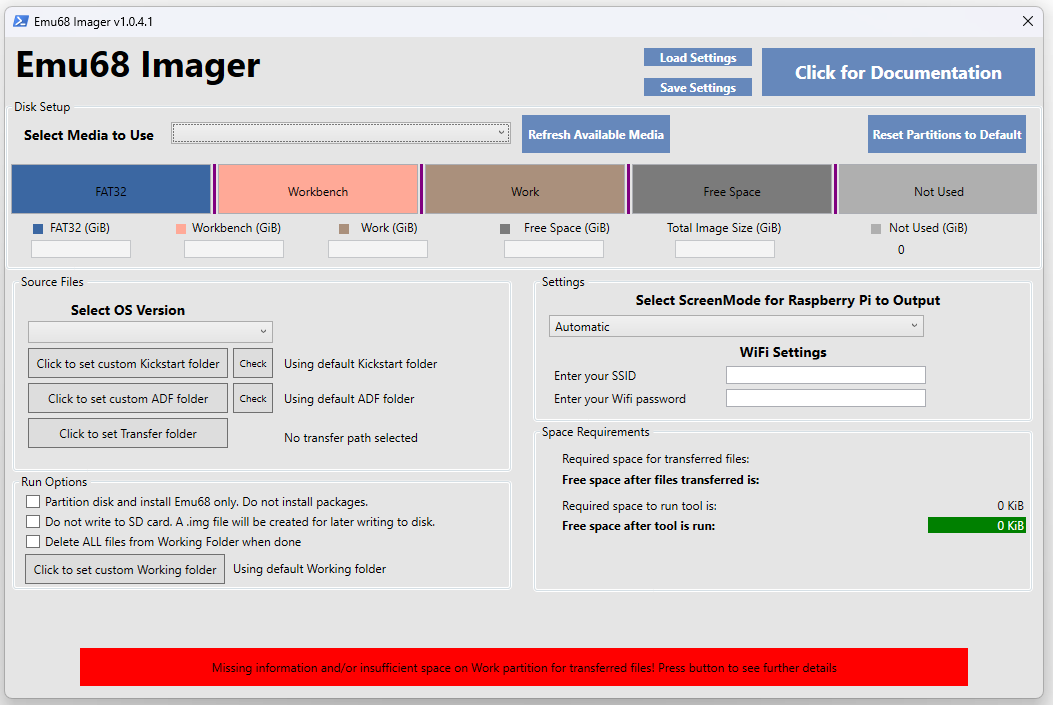1053x705 pixels.
Task: Reset Partitions to Default
Action: 947,134
